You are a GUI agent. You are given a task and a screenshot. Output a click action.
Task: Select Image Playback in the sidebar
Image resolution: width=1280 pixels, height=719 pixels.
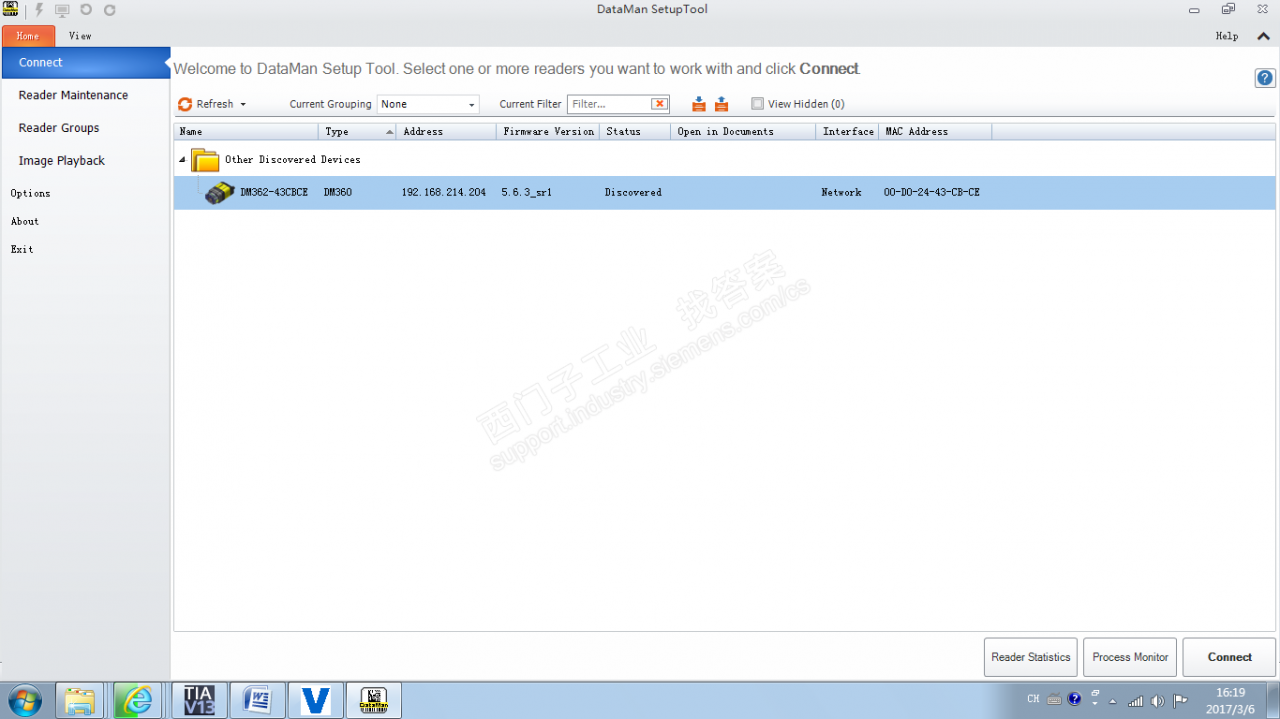click(x=61, y=160)
